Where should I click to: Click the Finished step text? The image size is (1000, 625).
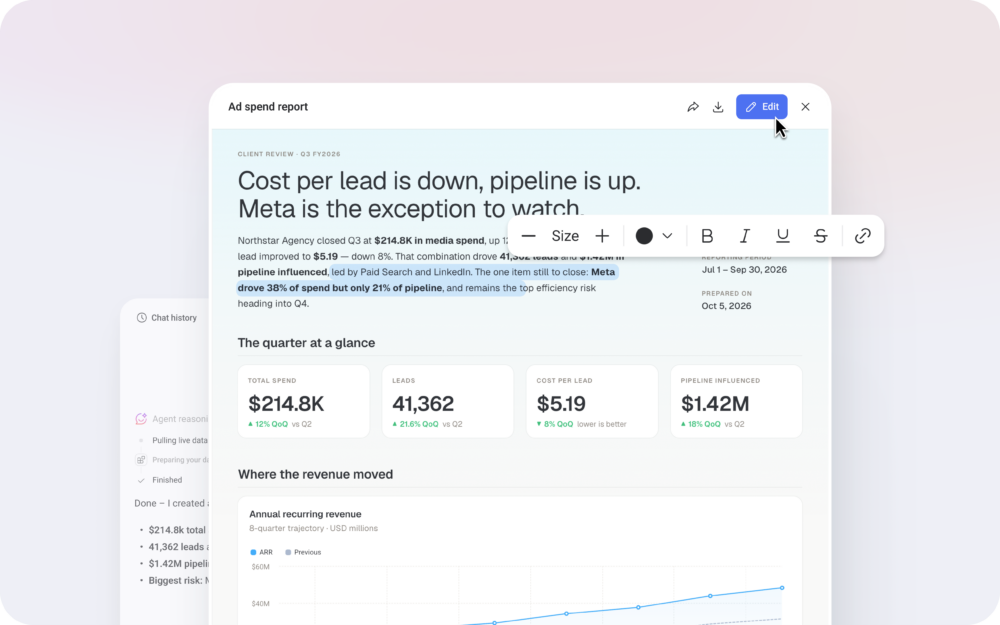[x=167, y=480]
